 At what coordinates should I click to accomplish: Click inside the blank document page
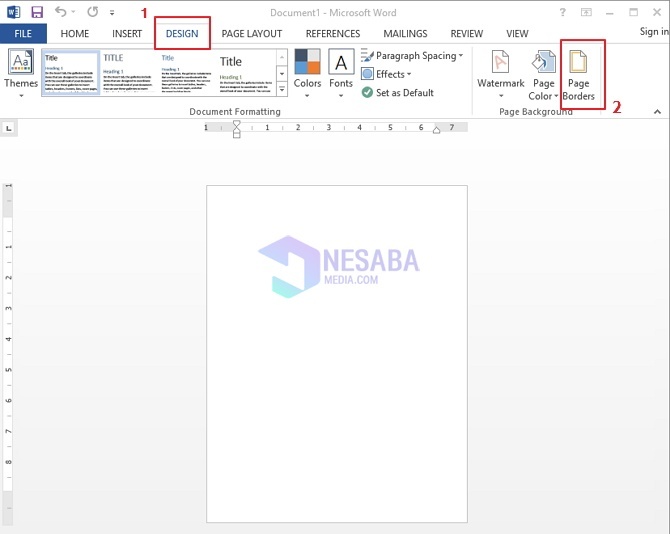click(337, 354)
